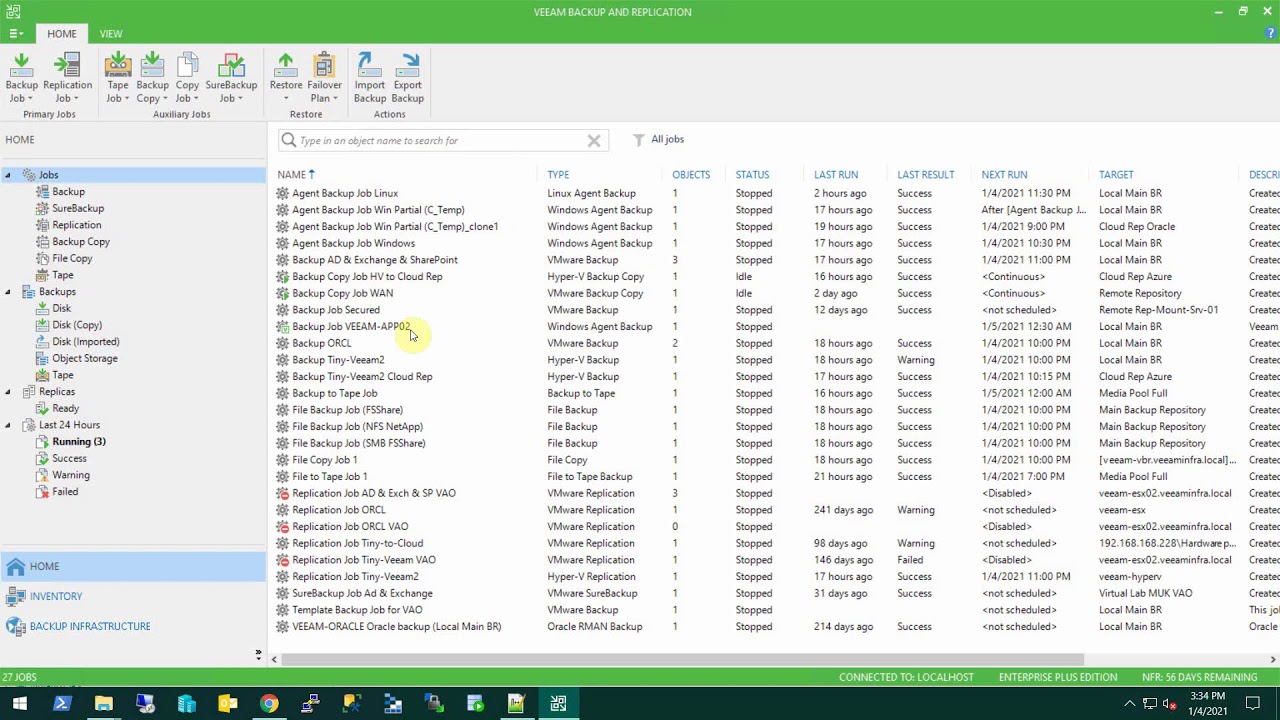Select the Ready node under Replicas
This screenshot has height=720, width=1280.
pos(65,409)
